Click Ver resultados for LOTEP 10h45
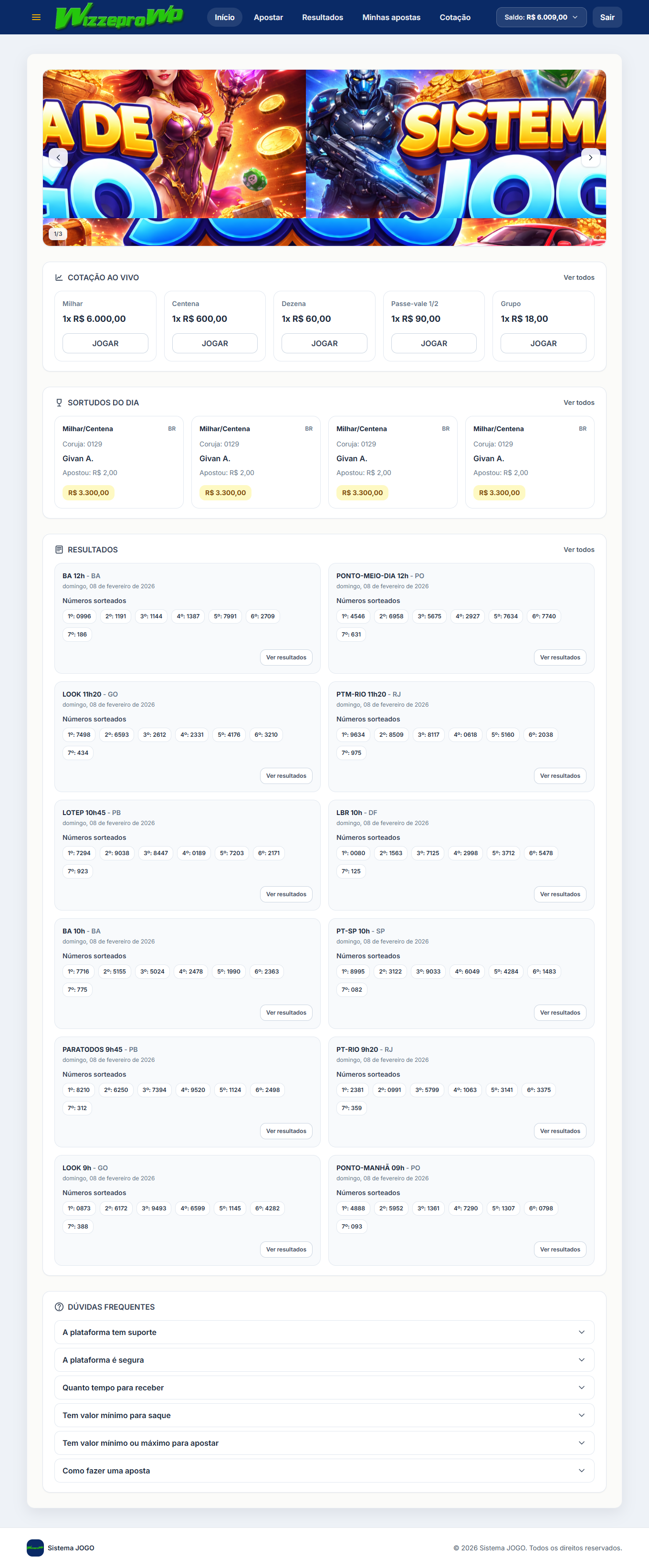The width and height of the screenshot is (649, 1568). click(286, 894)
